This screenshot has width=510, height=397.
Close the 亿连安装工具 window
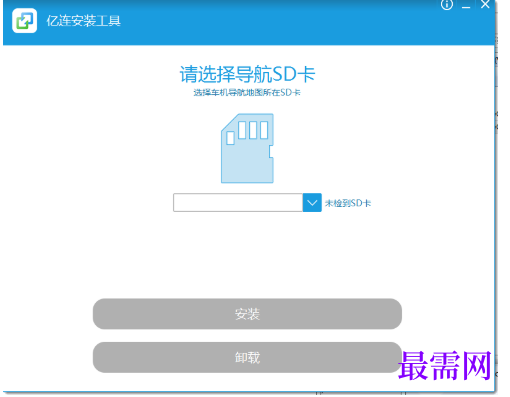(485, 4)
